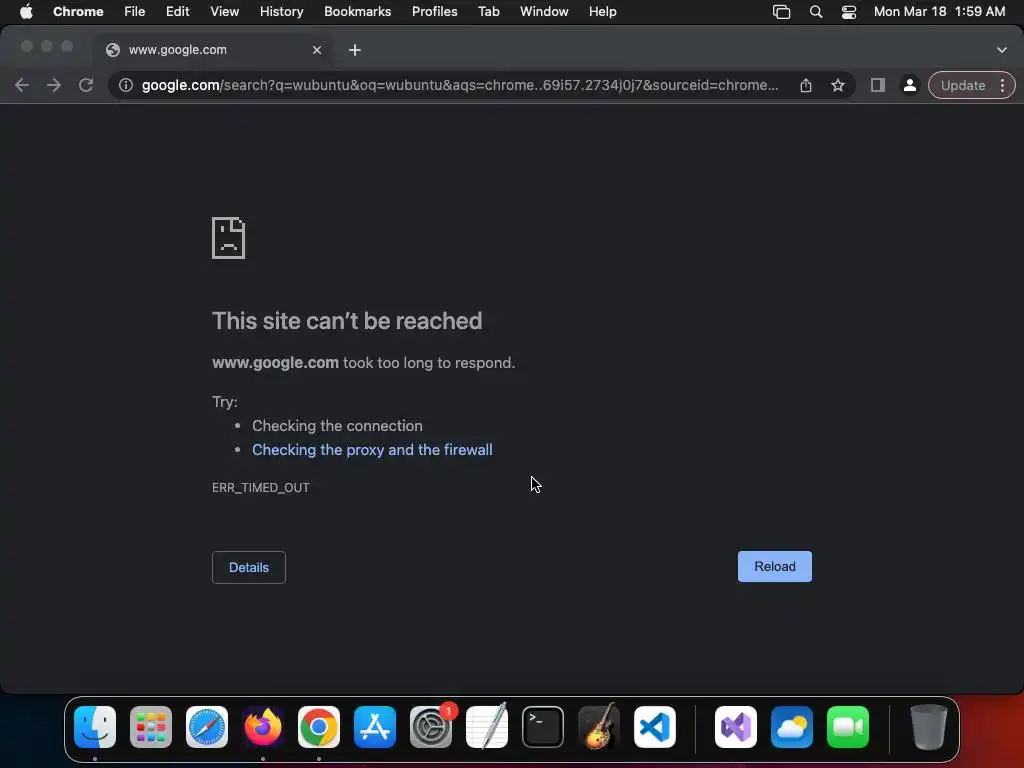Open GarageBand from the dock
Viewport: 1024px width, 768px height.
coord(599,727)
